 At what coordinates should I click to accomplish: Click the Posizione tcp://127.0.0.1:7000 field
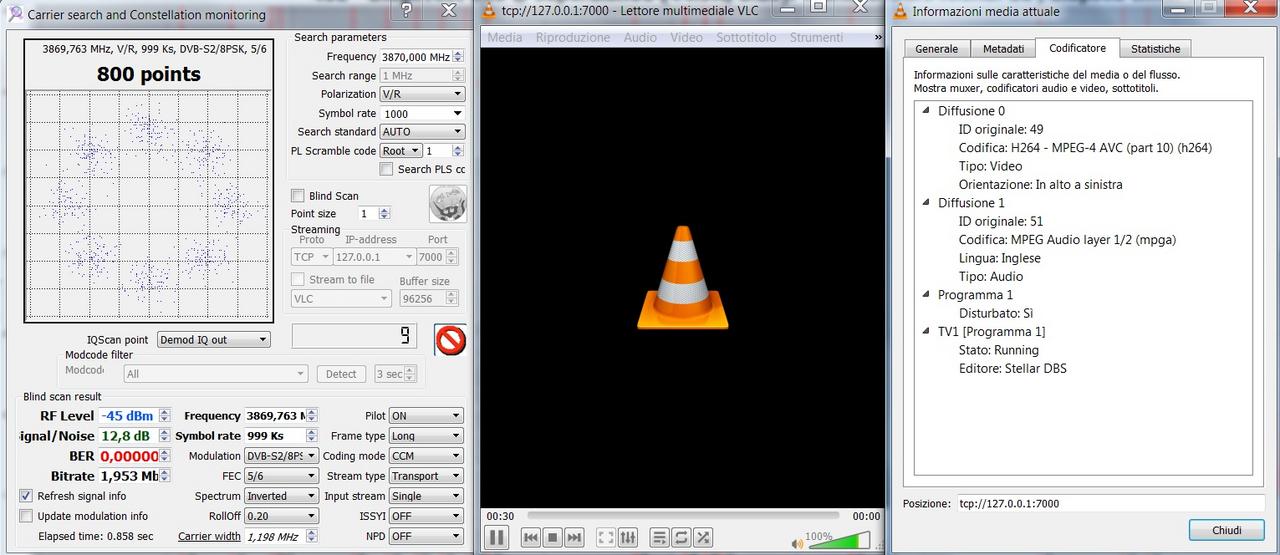(x=1111, y=503)
